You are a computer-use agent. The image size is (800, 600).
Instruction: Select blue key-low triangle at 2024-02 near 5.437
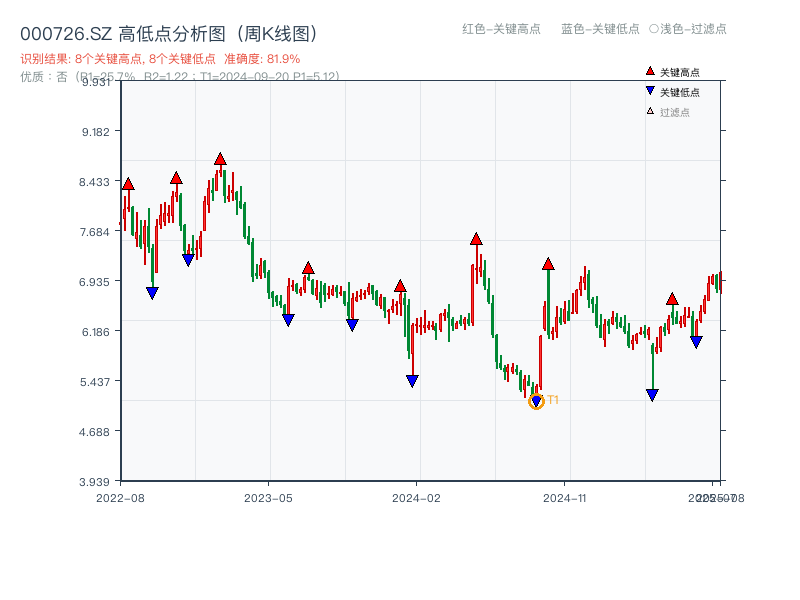[x=412, y=381]
